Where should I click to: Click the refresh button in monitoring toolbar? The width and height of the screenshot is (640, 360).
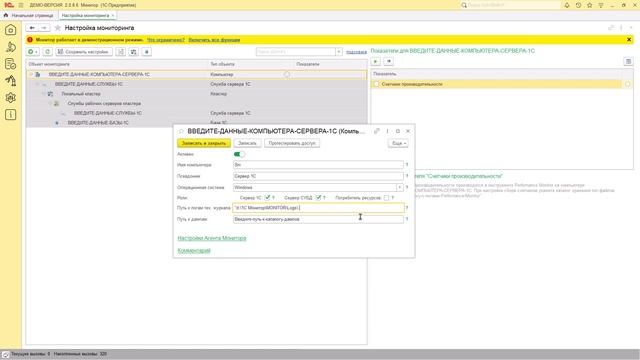pos(47,52)
